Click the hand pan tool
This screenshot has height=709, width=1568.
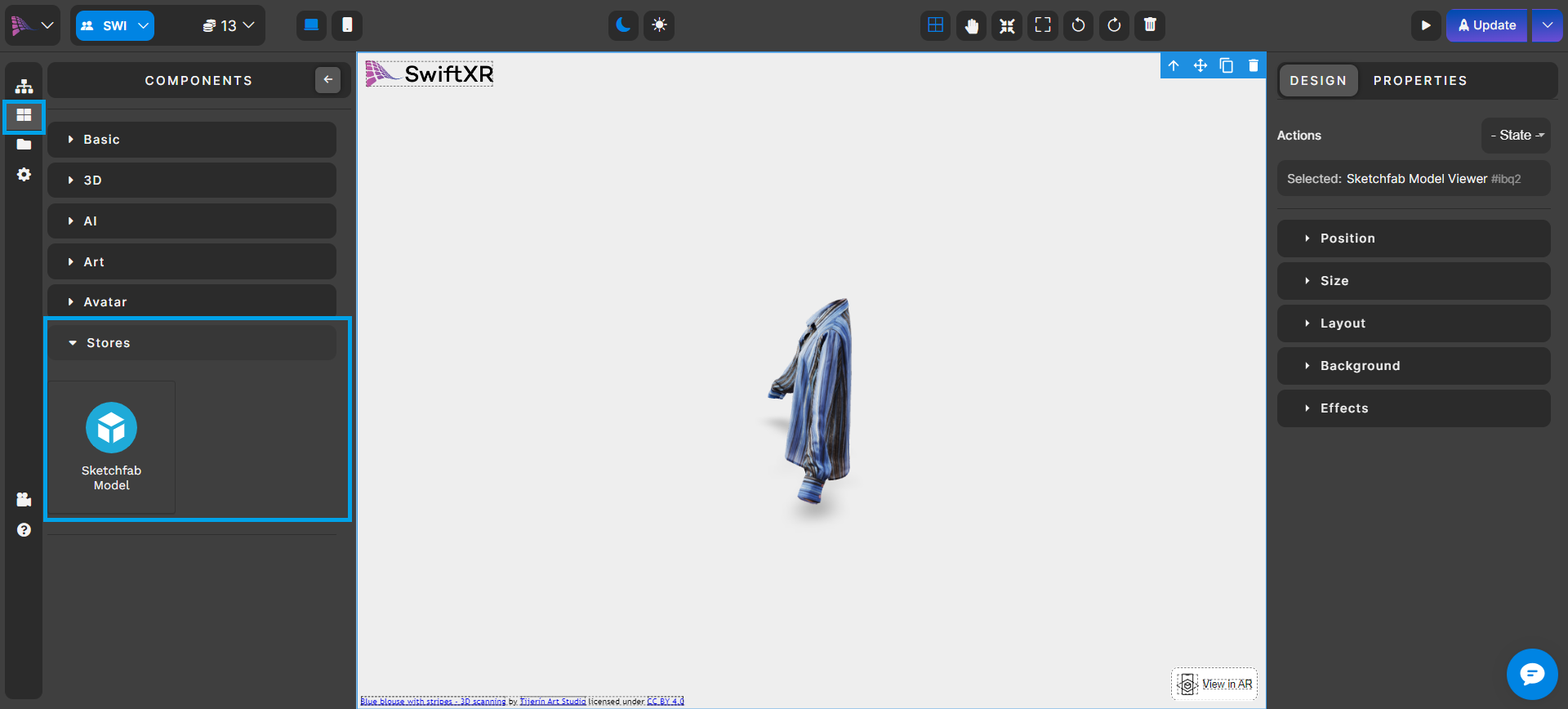(x=971, y=25)
